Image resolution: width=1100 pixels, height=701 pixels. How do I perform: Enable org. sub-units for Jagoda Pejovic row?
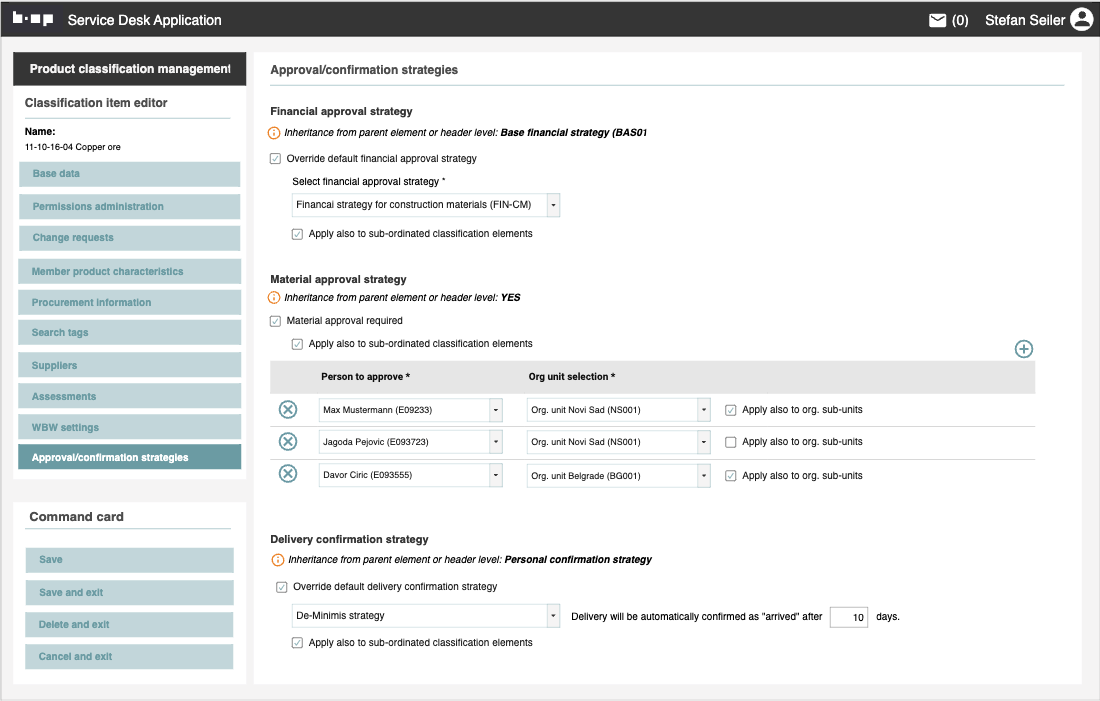click(730, 442)
